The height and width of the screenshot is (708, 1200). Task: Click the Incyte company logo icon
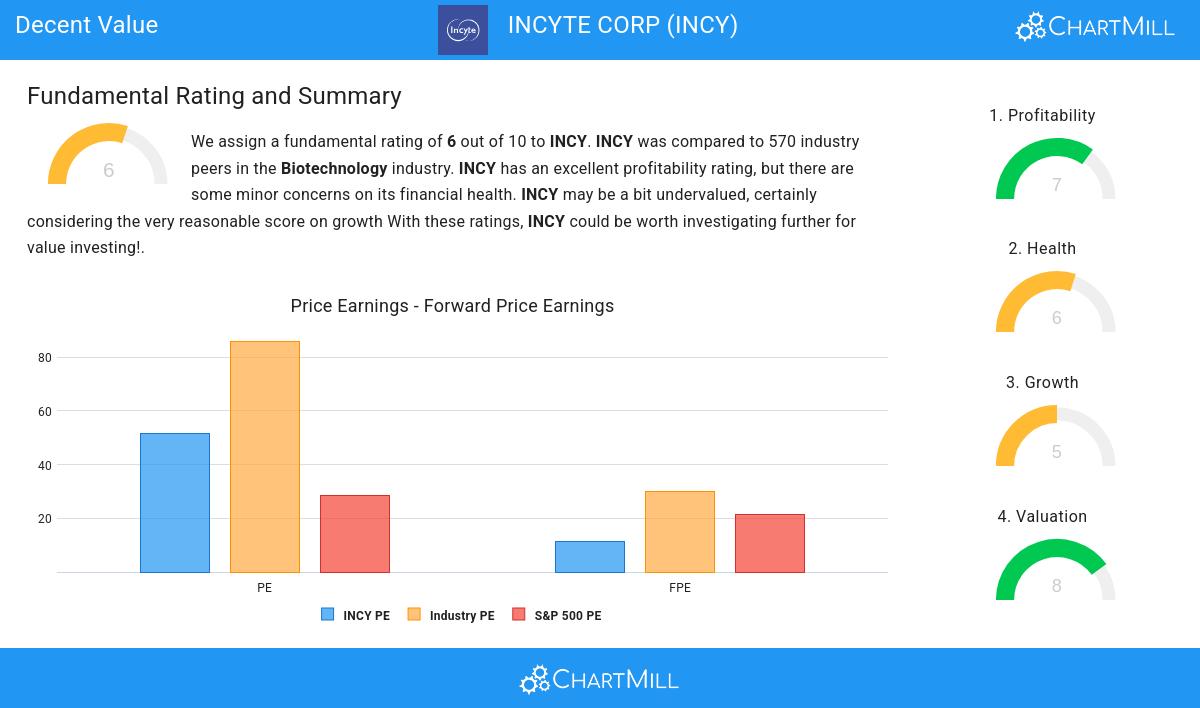click(x=463, y=30)
